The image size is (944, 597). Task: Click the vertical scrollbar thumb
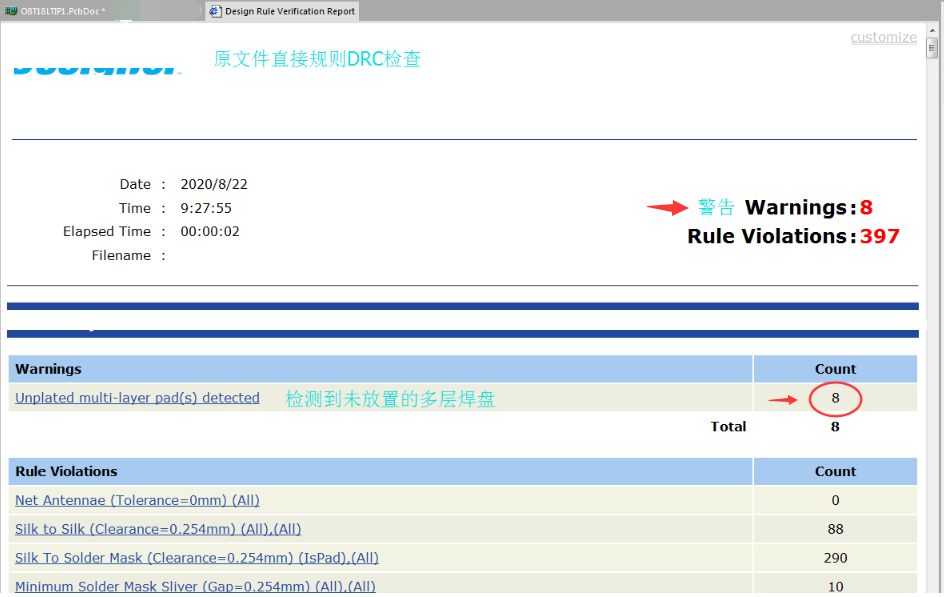coord(931,48)
